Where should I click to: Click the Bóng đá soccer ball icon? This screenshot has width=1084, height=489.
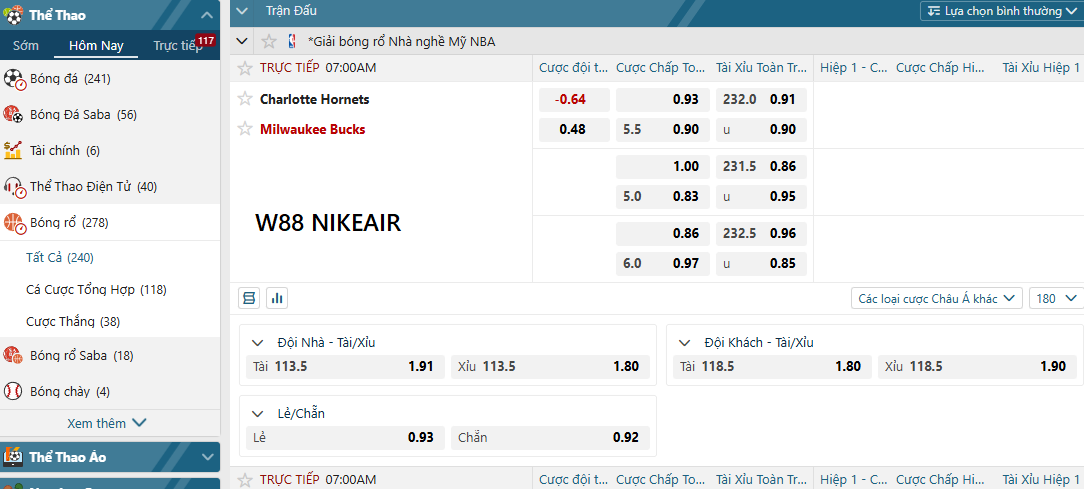click(14, 79)
